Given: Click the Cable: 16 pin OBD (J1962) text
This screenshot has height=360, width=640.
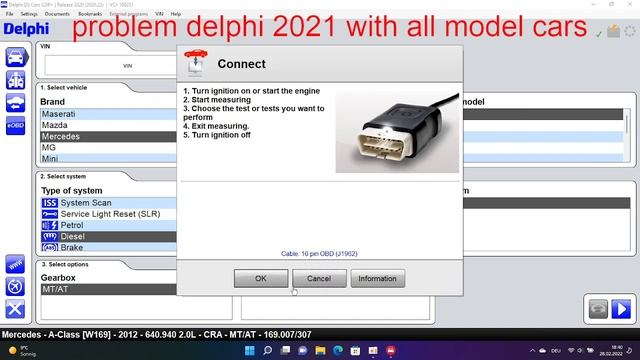Looking at the screenshot, I should [319, 253].
